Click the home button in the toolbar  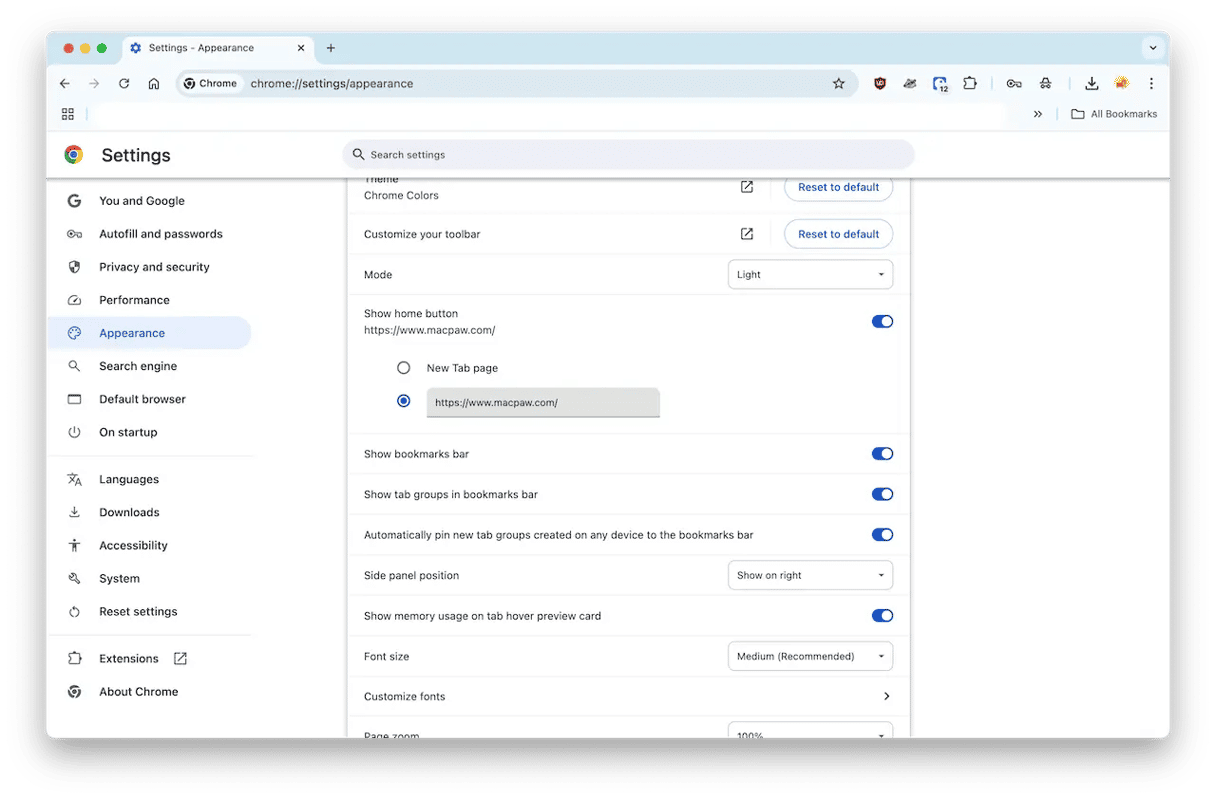(x=154, y=84)
